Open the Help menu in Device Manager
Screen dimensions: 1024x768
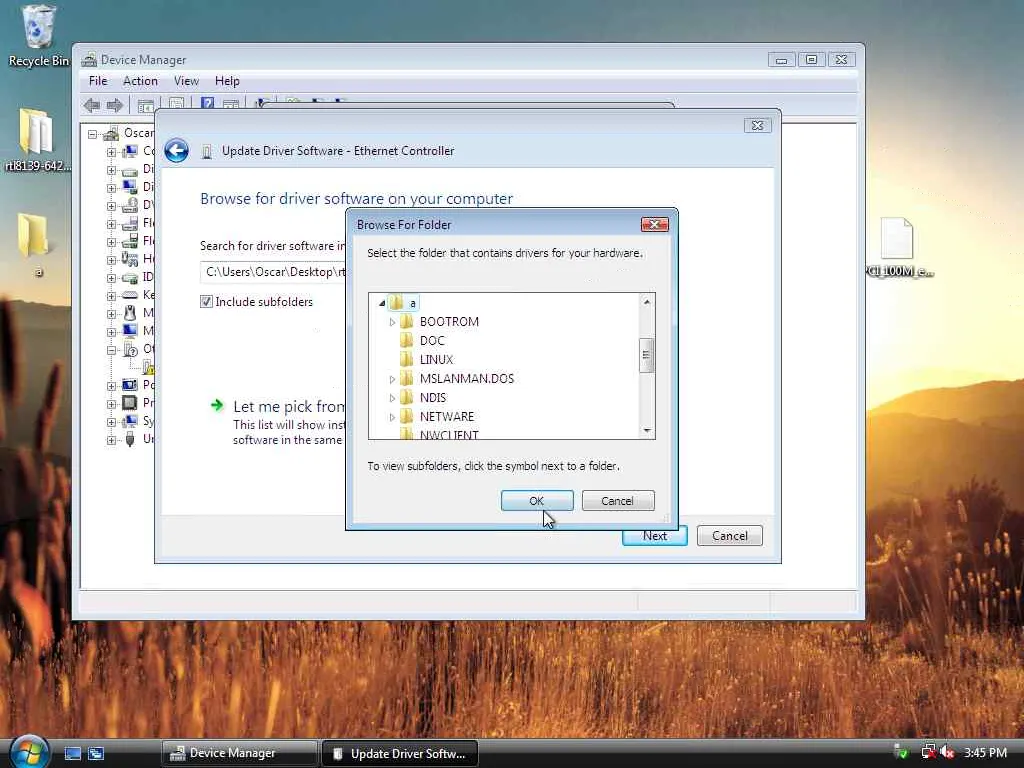pos(227,81)
